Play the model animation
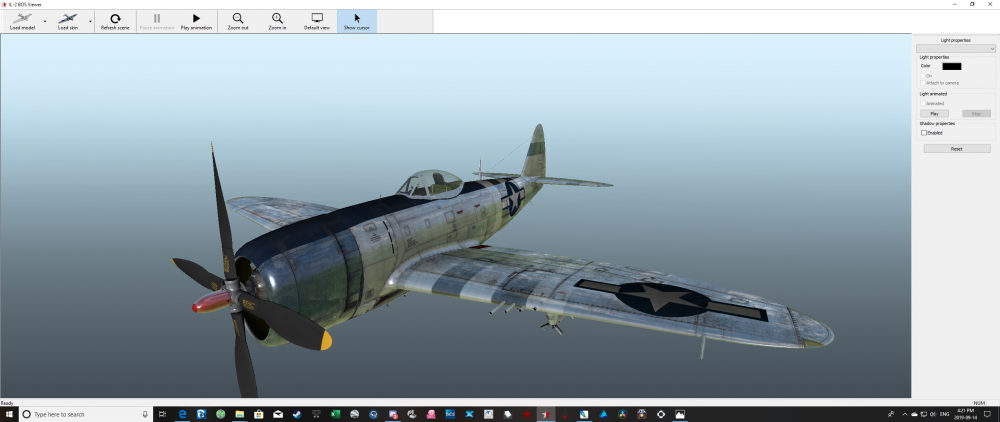 196,21
